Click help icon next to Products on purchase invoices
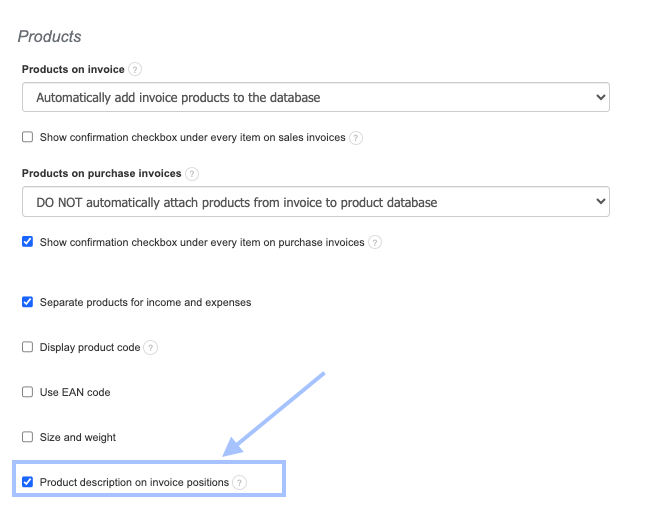The height and width of the screenshot is (505, 648). 192,173
